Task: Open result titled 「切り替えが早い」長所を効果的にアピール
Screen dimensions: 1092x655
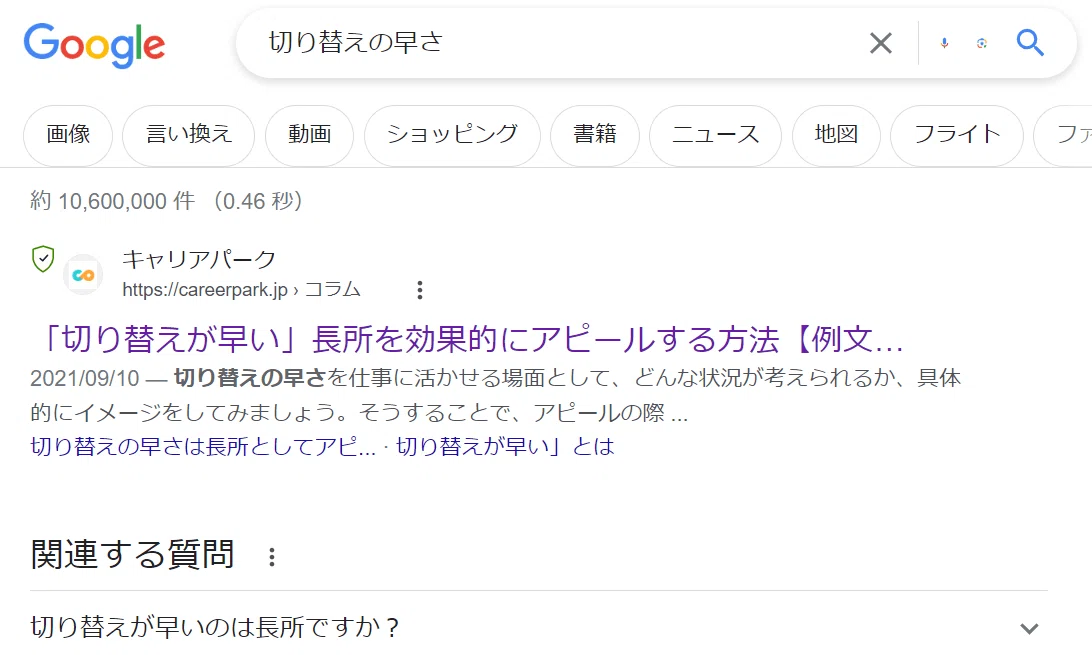Action: coord(468,340)
